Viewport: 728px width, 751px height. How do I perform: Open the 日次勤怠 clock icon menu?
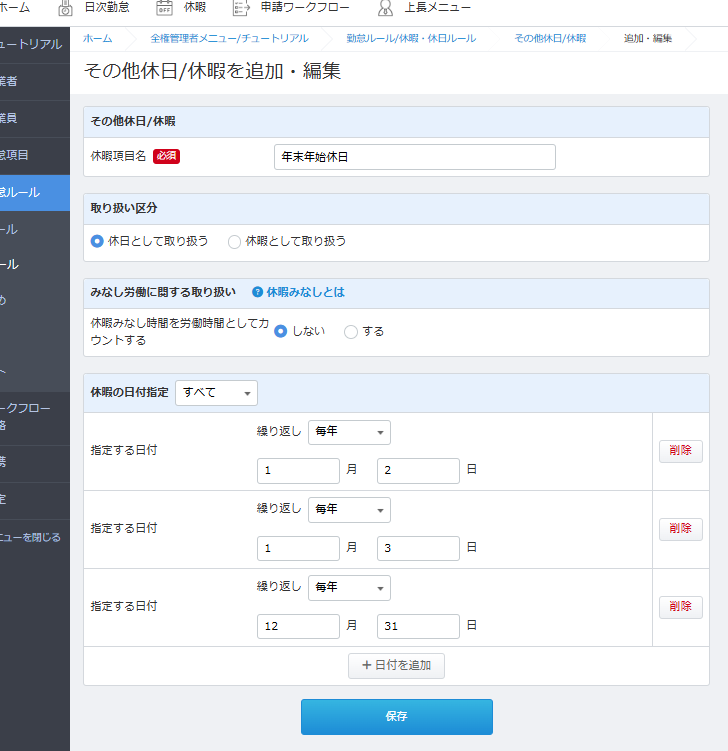66,9
